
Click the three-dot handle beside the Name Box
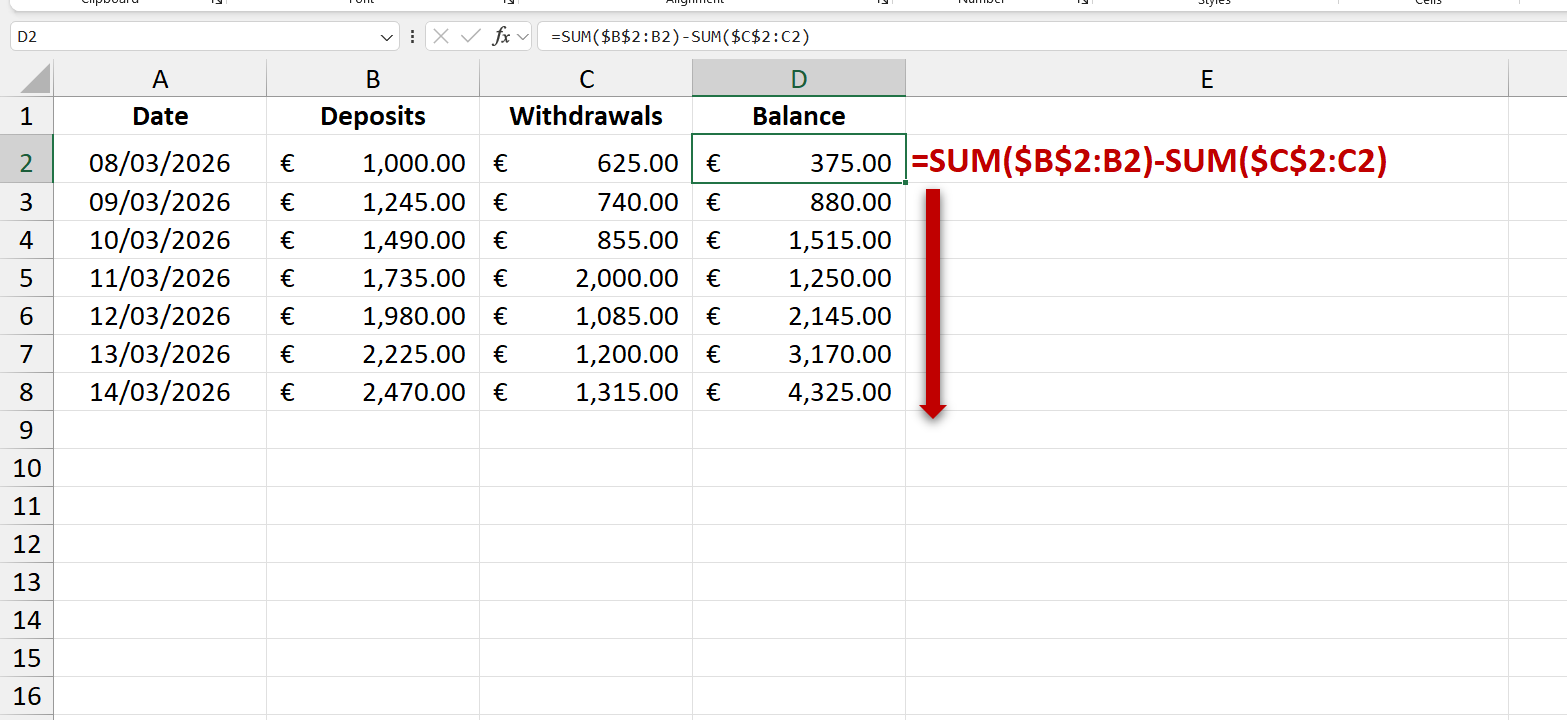412,37
